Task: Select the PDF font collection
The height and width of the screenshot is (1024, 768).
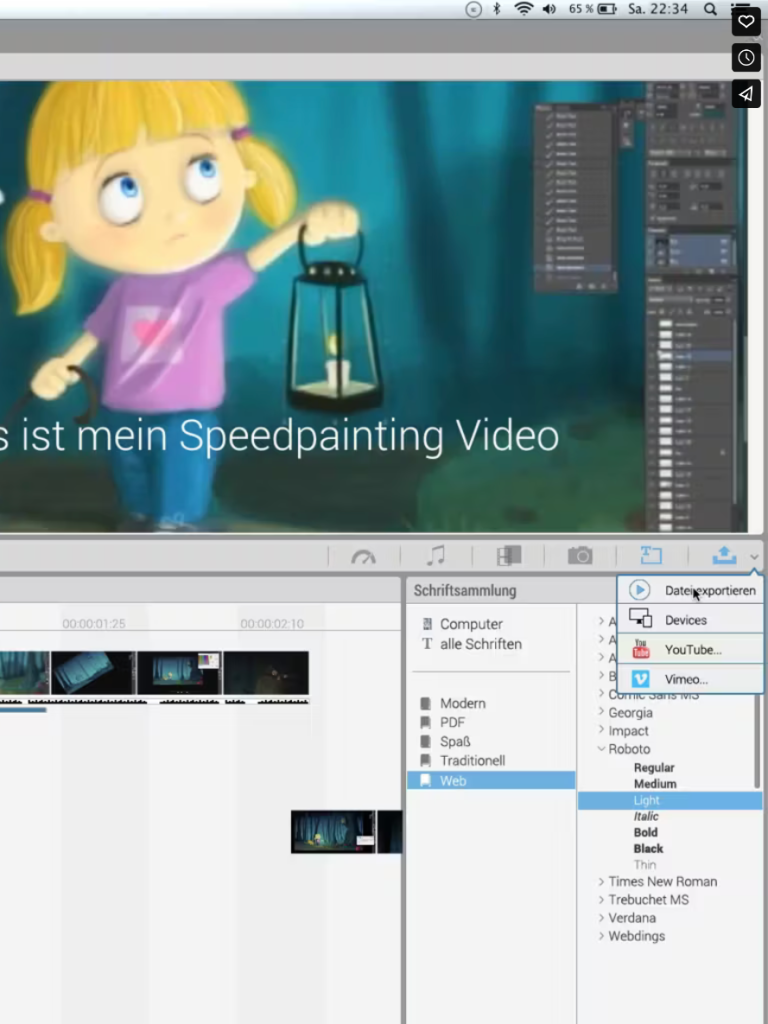Action: tap(452, 722)
